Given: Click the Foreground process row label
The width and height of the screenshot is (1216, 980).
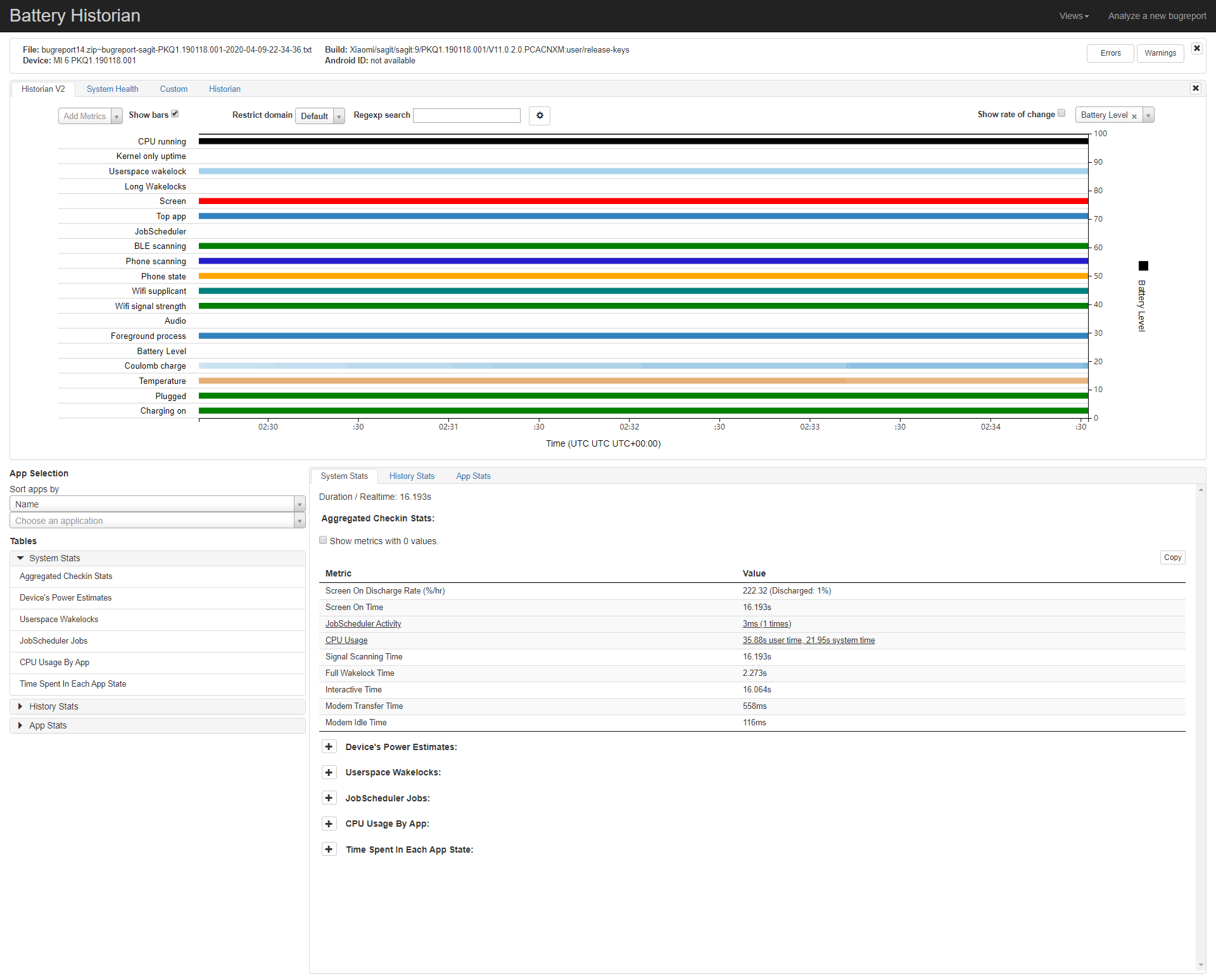Looking at the screenshot, I should 148,336.
